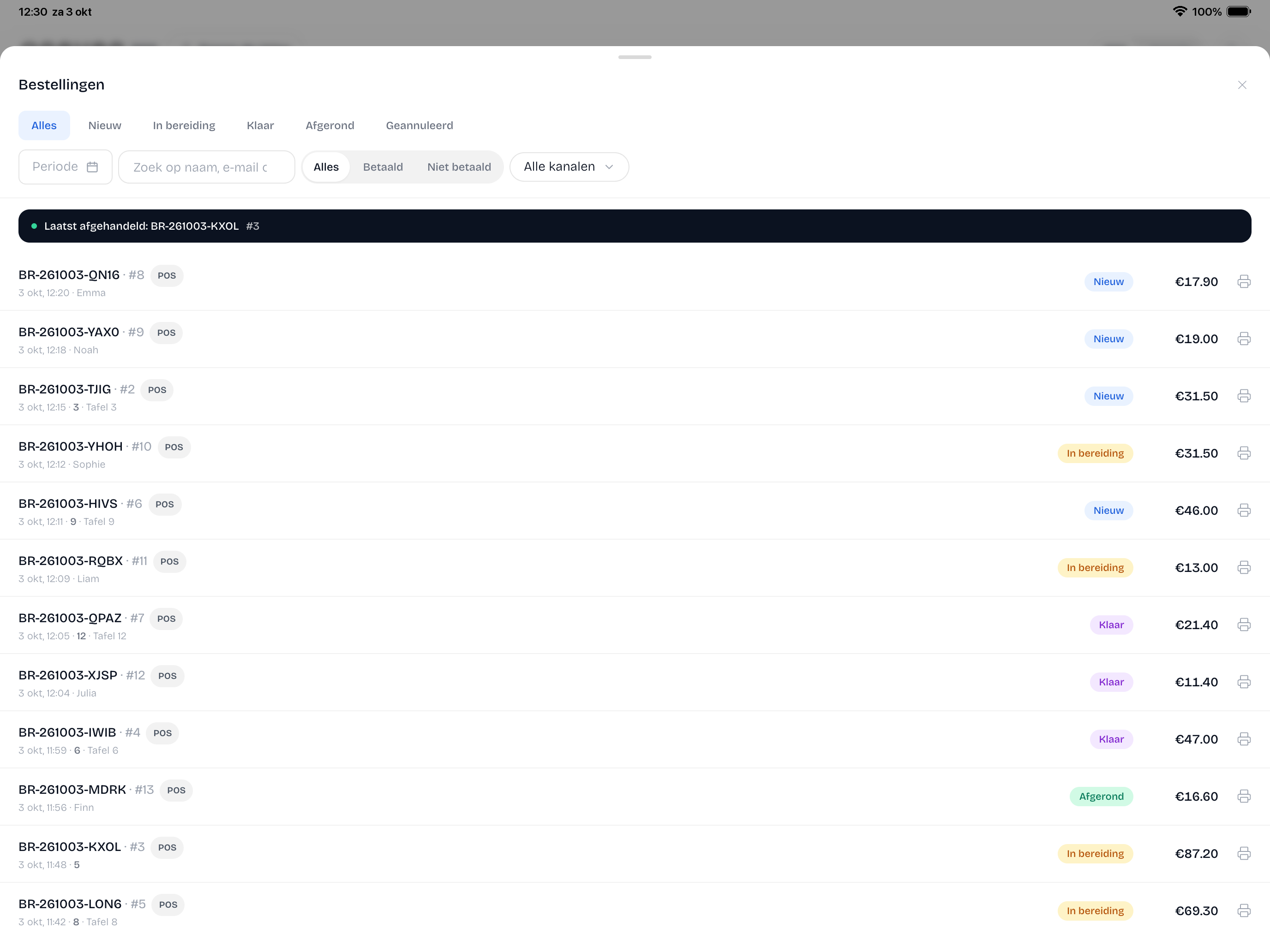Switch to the Geannuleerd tab
This screenshot has width=1270, height=952.
pyautogui.click(x=419, y=125)
